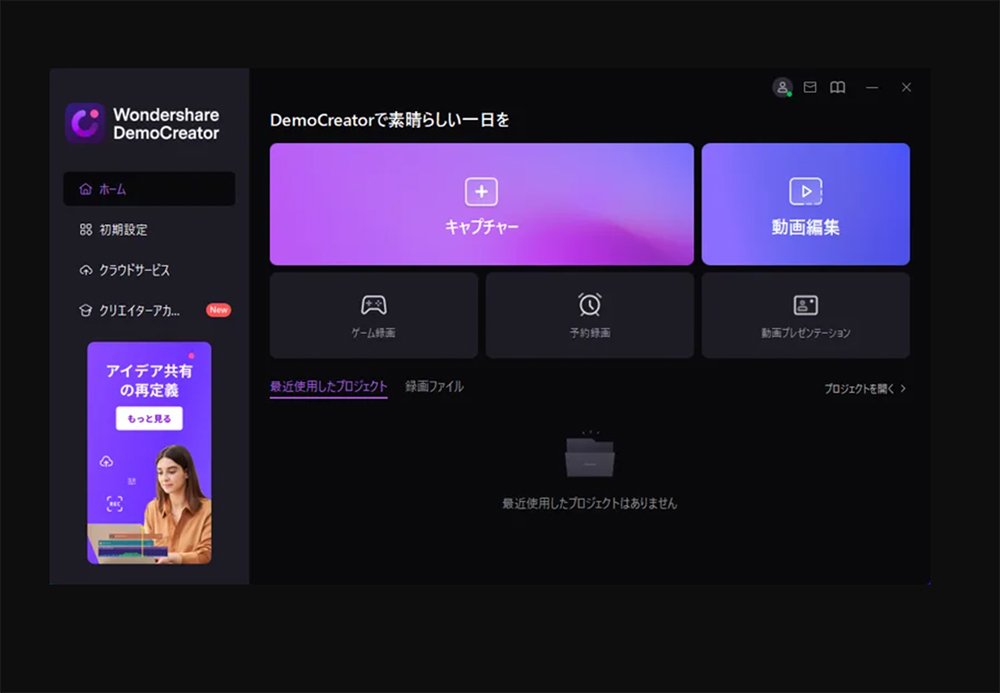Click the empty folder icon

tap(590, 455)
